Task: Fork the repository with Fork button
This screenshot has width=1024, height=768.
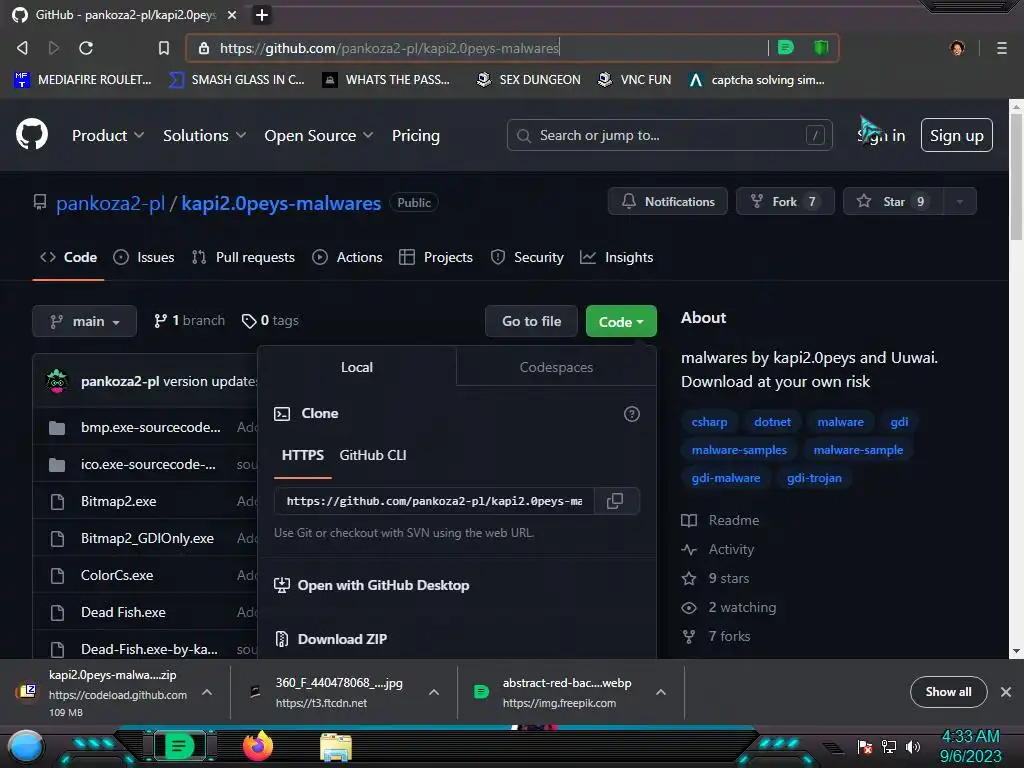Action: point(784,201)
